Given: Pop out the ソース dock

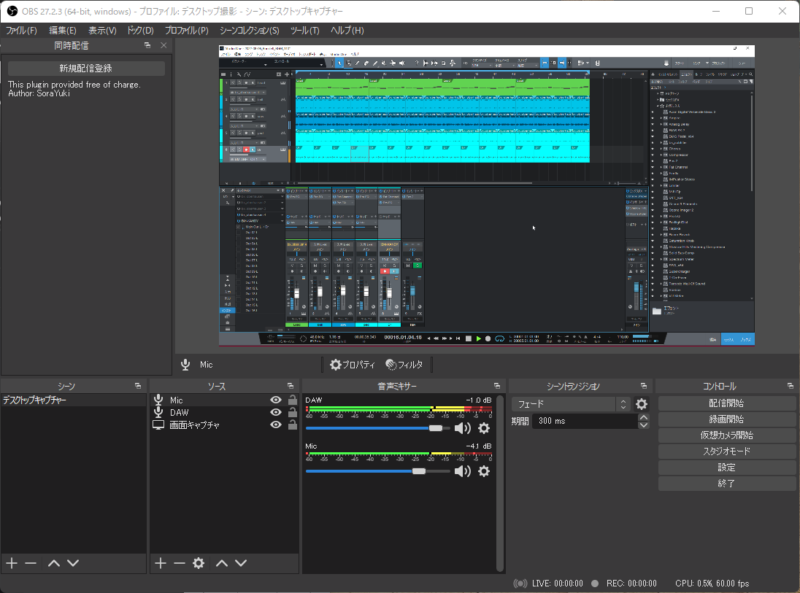Looking at the screenshot, I should [x=290, y=386].
